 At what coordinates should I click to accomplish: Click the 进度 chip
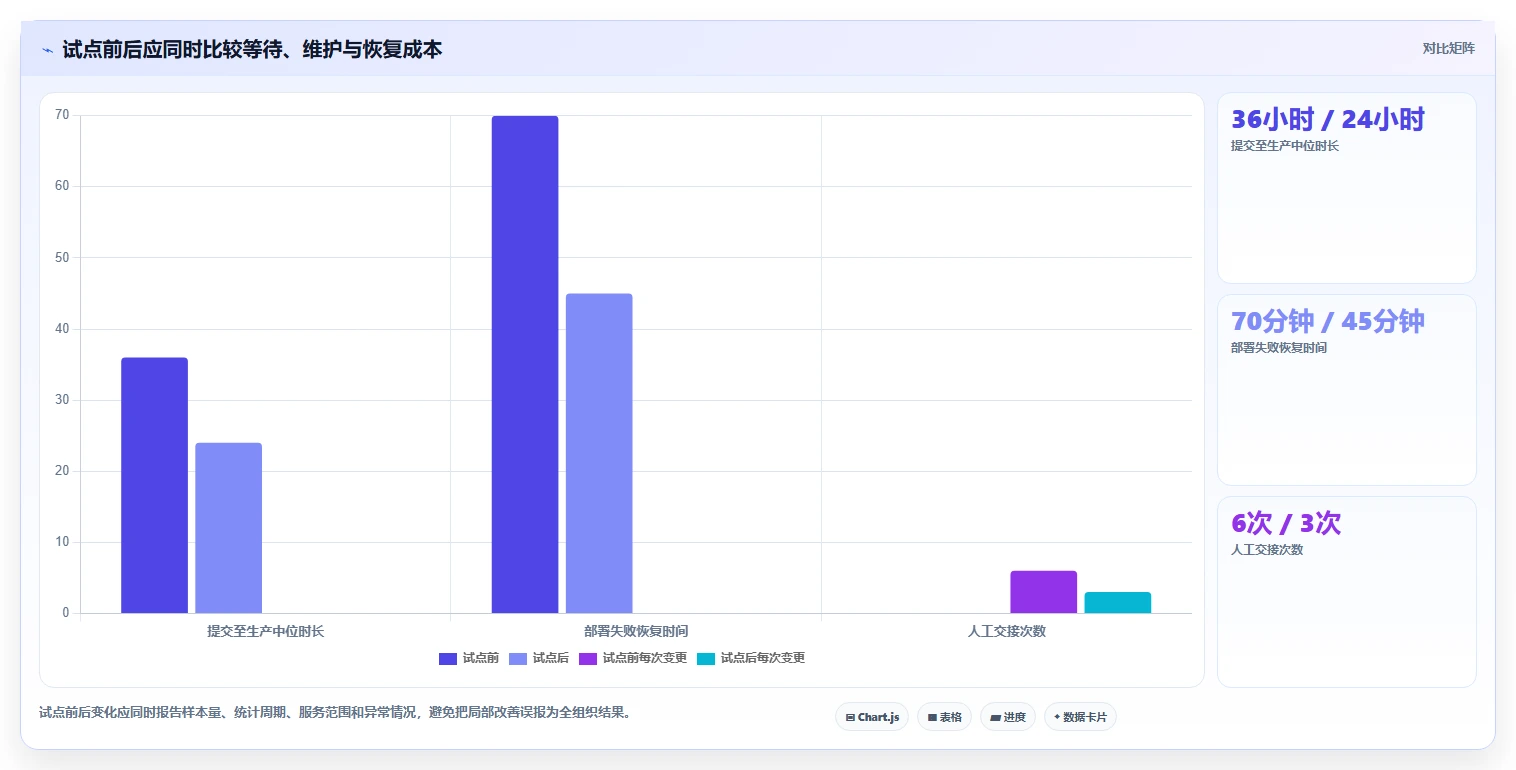(1008, 717)
